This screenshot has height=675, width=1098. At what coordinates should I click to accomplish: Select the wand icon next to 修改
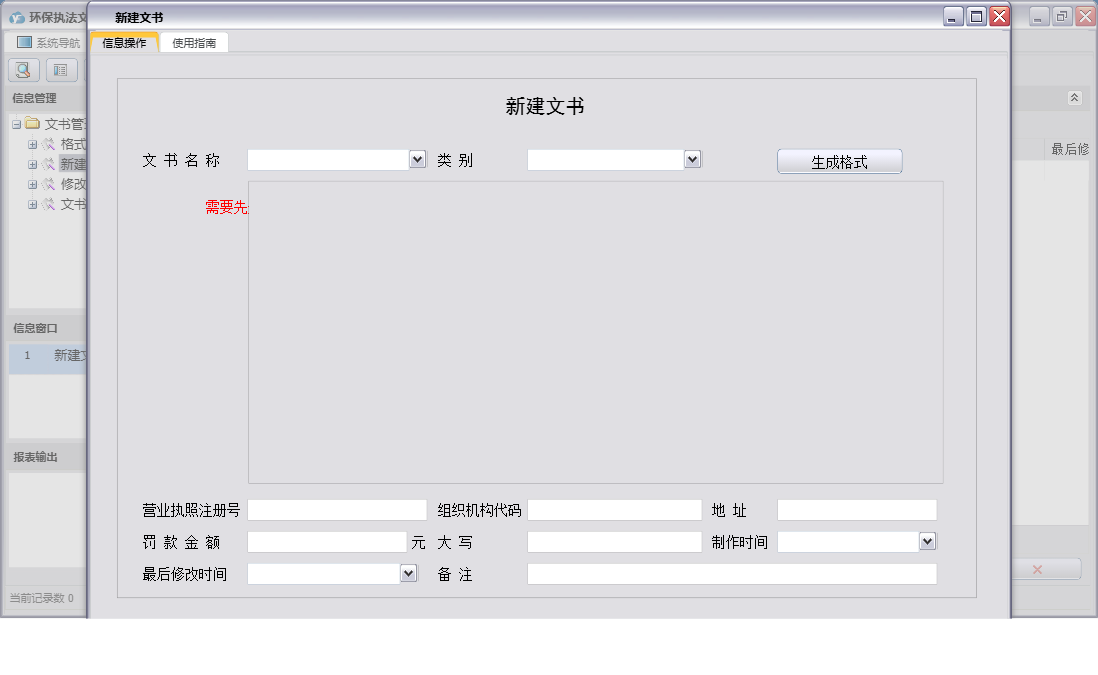[x=49, y=184]
